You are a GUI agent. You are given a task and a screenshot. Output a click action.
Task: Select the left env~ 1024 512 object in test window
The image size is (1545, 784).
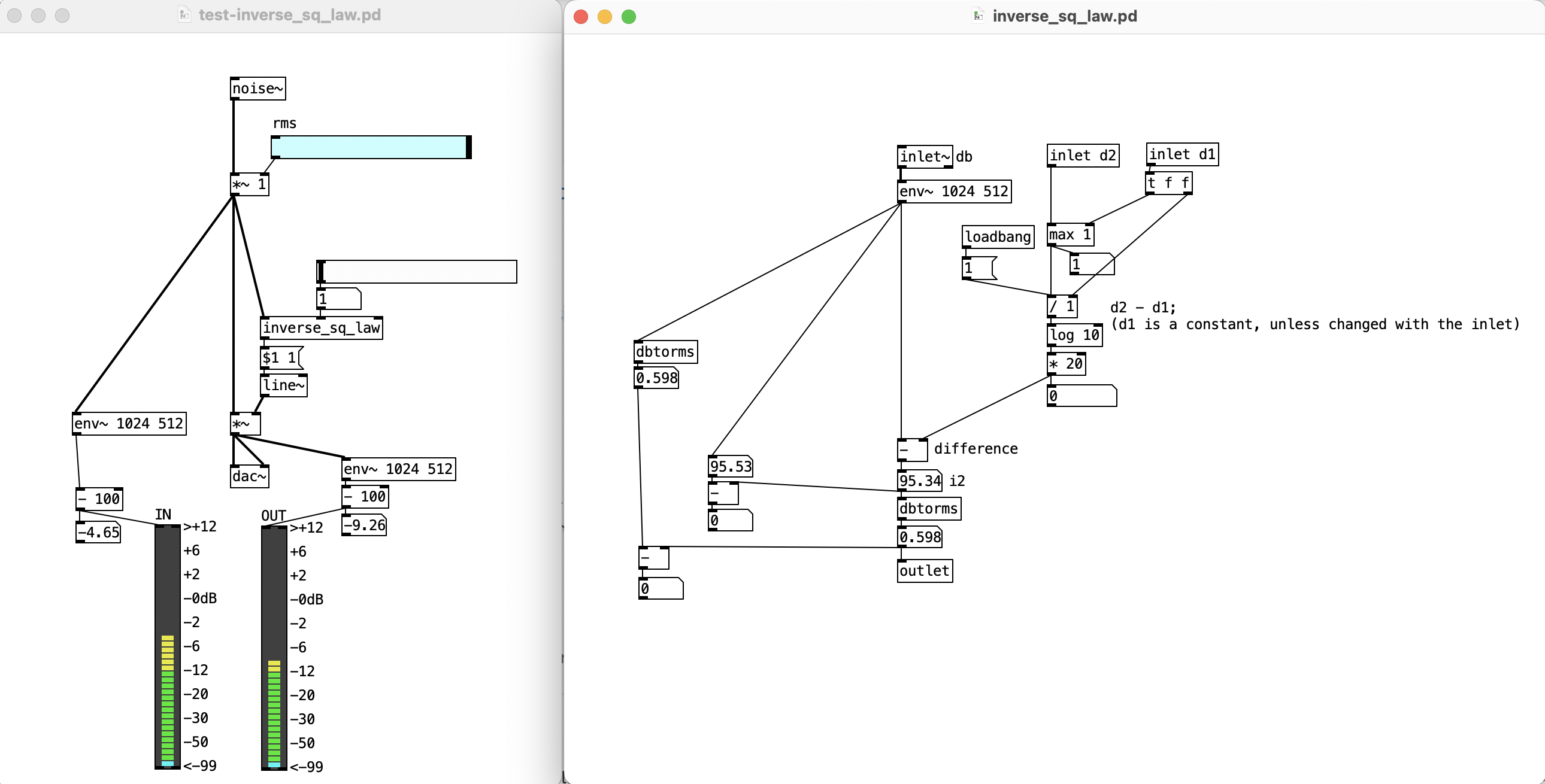point(129,424)
